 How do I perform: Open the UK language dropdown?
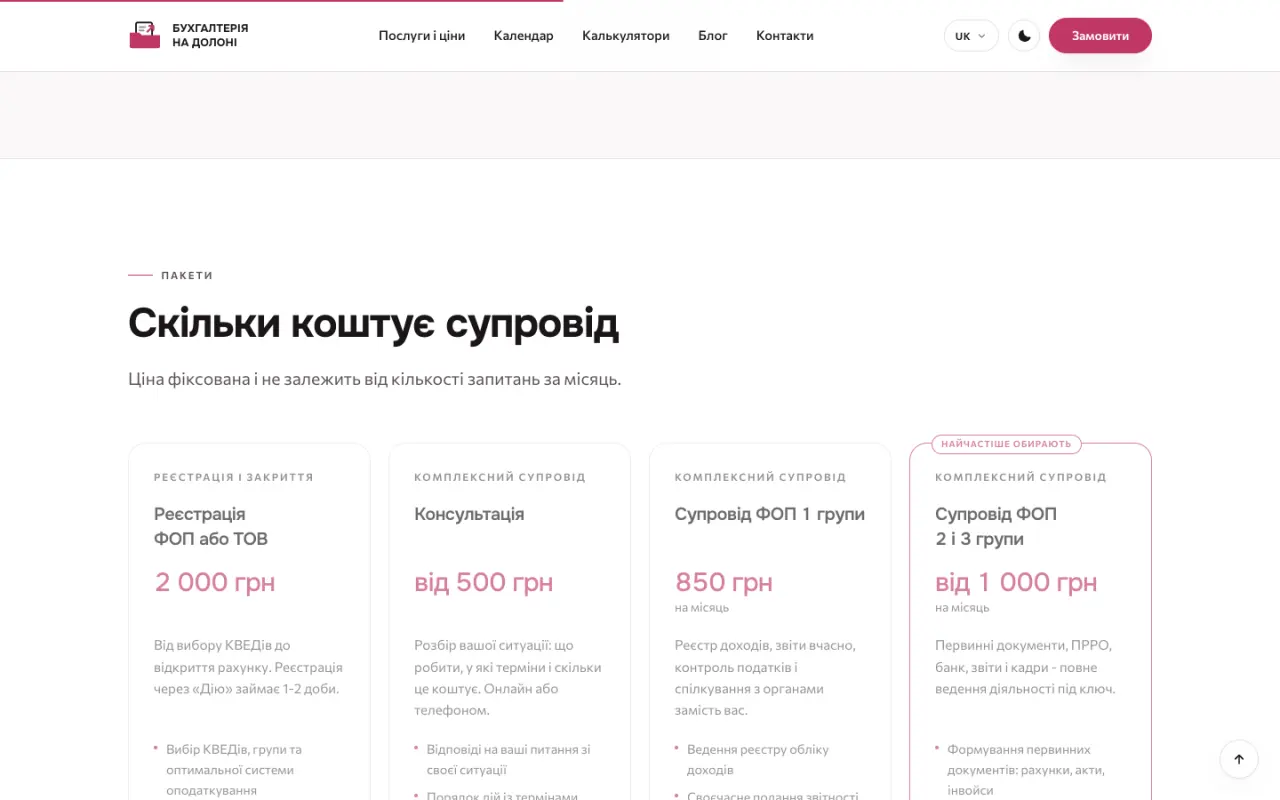(971, 36)
